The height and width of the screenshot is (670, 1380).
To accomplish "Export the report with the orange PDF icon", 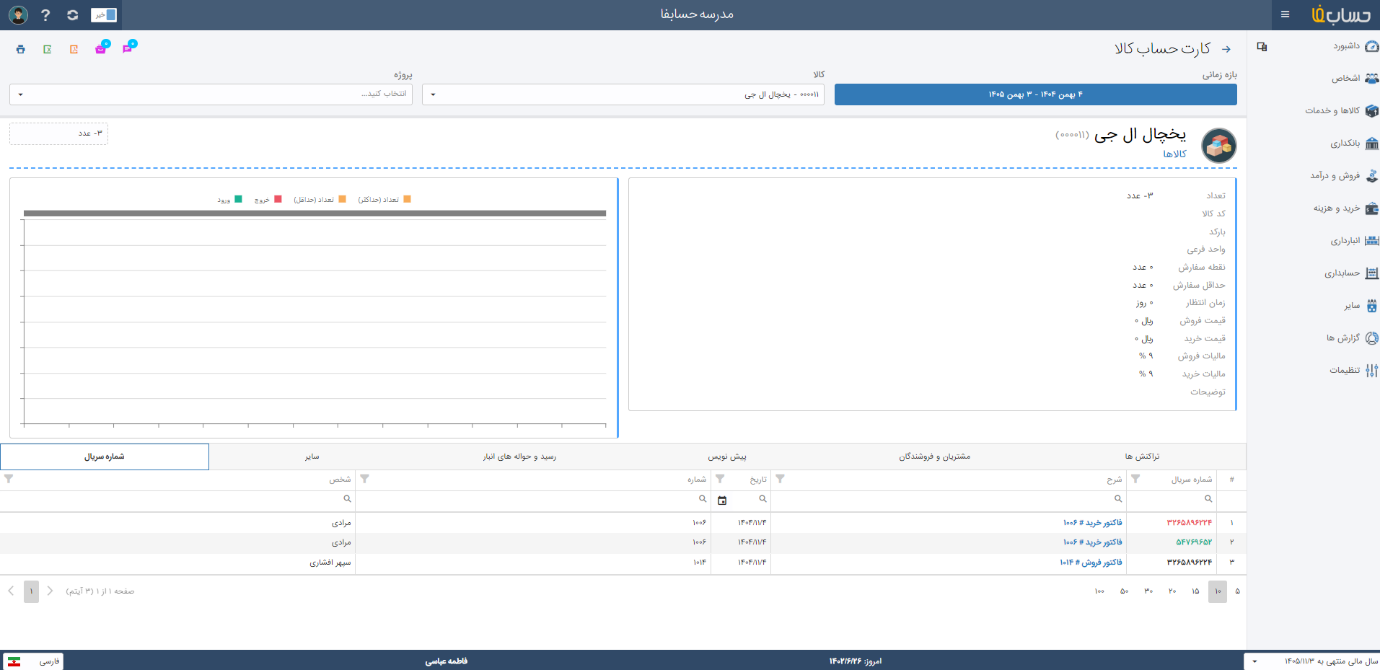I will (74, 48).
